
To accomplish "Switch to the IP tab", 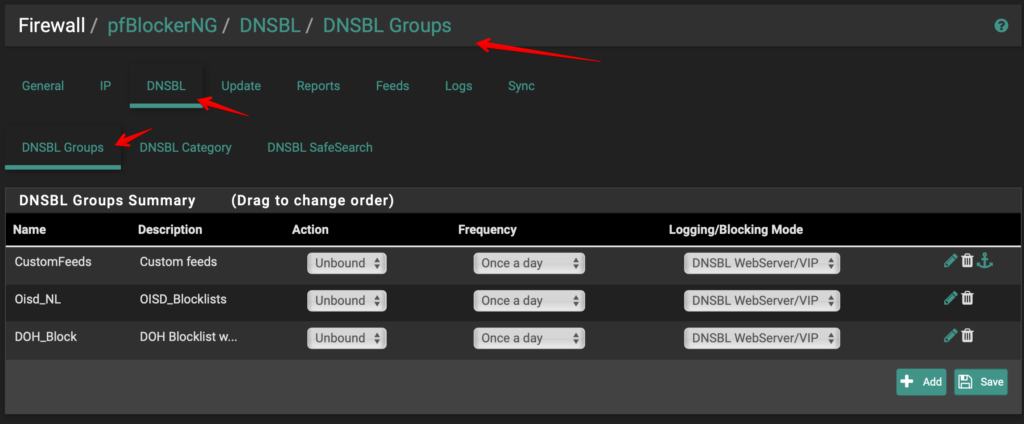I will (x=105, y=86).
